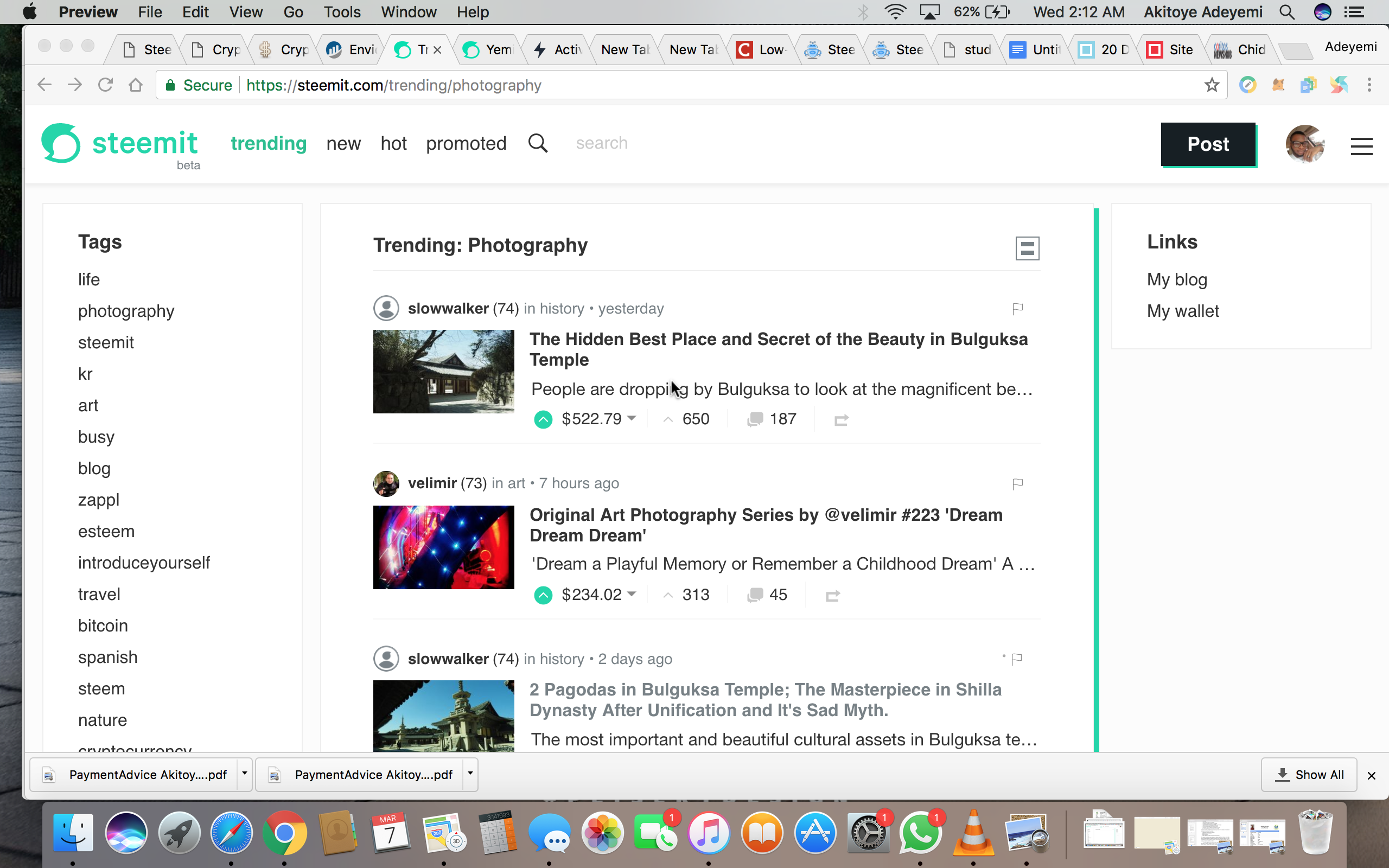Open the View menu in menu bar
Image resolution: width=1389 pixels, height=868 pixels.
point(246,12)
